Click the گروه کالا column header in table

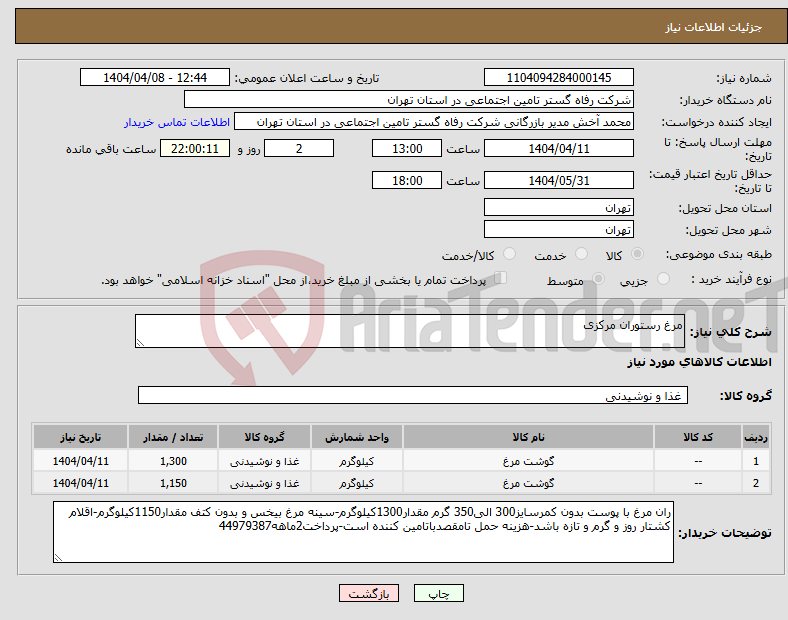264,437
